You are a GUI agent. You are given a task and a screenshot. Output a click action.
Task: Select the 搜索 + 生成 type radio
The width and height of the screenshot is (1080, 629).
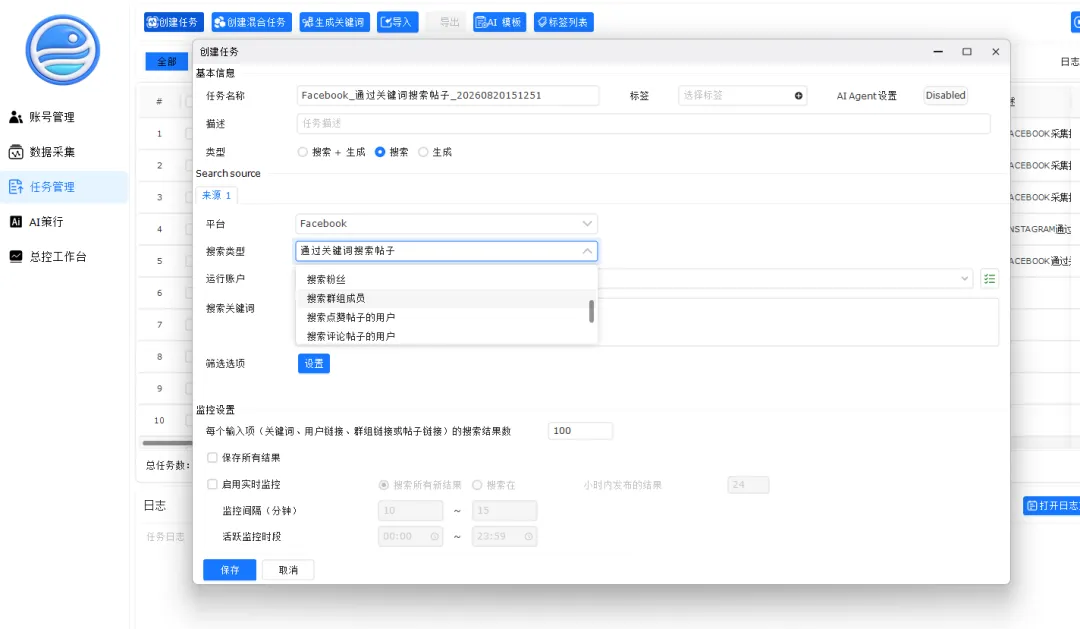pos(302,152)
